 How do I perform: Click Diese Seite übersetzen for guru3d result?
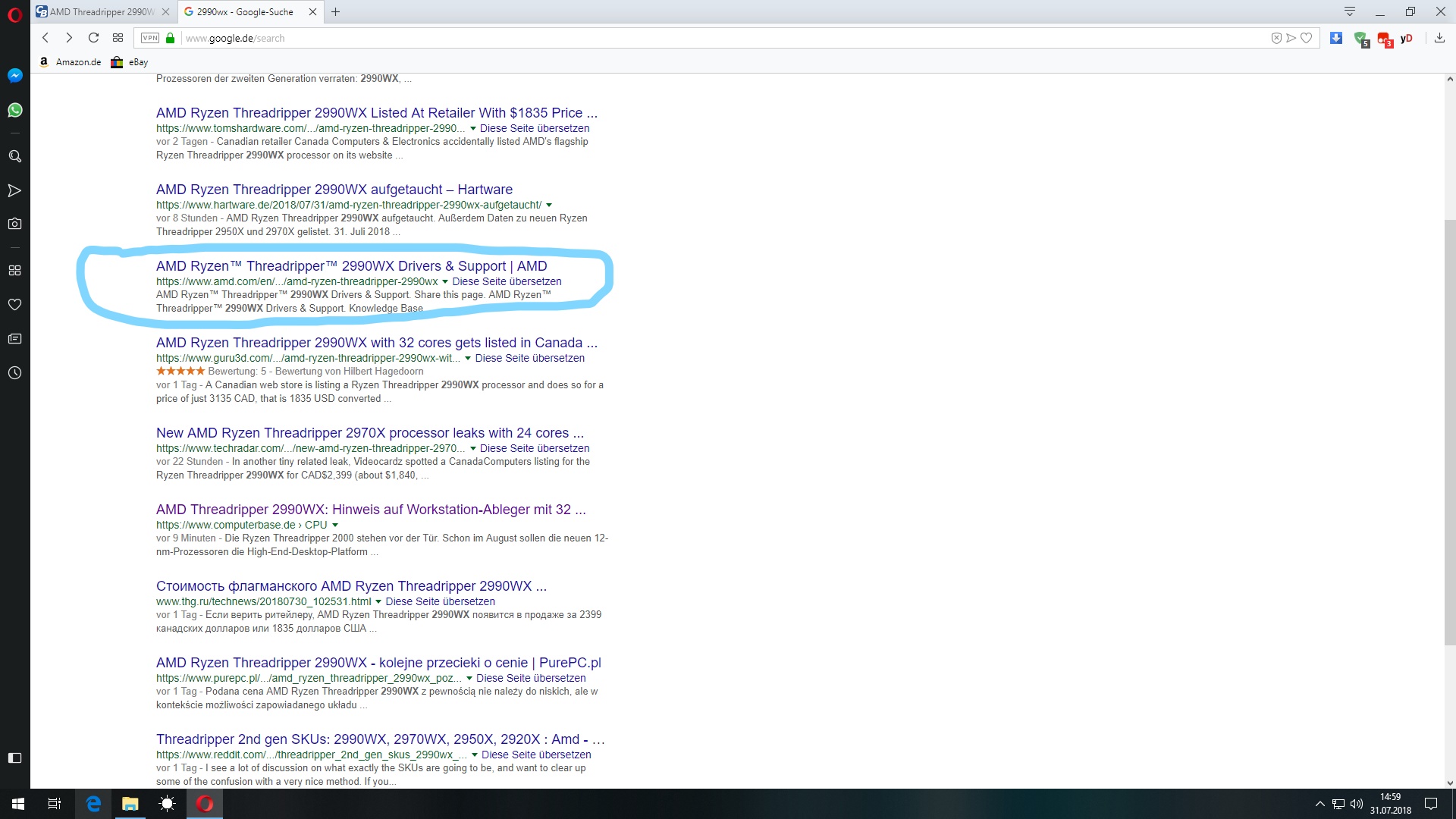pos(529,358)
